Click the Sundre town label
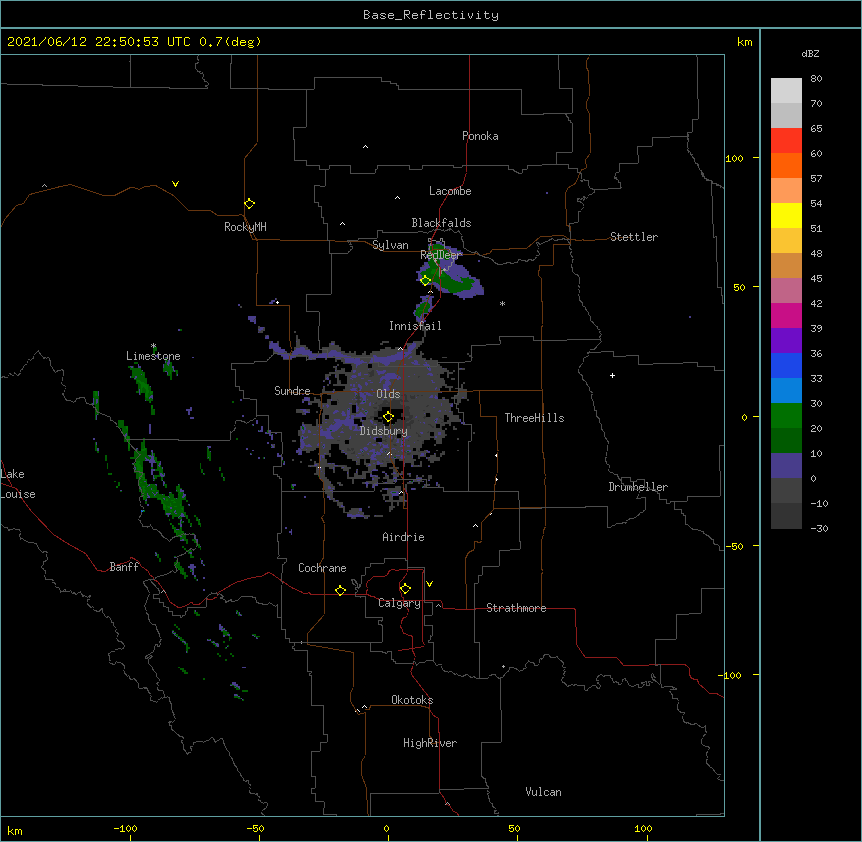This screenshot has height=842, width=862. pos(292,391)
